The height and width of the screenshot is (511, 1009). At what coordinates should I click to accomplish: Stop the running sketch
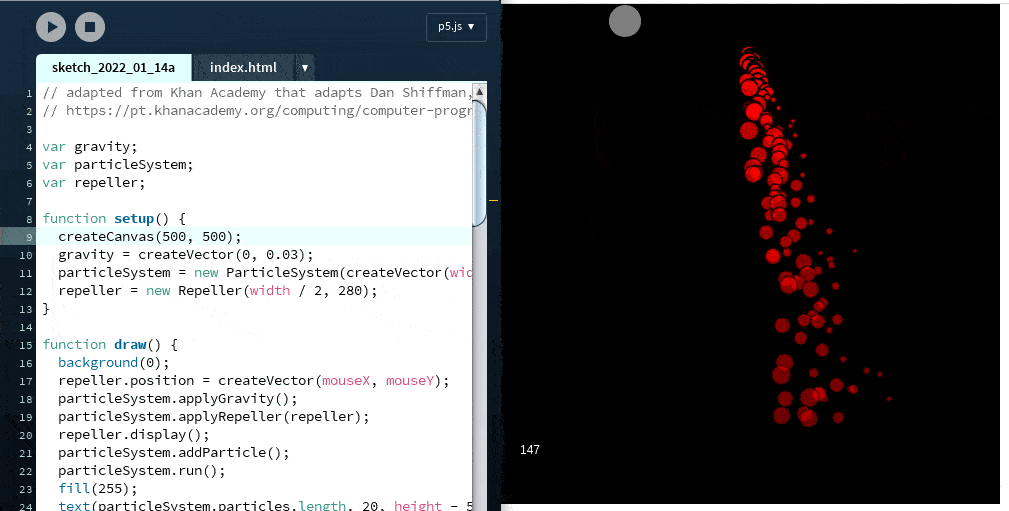click(89, 27)
